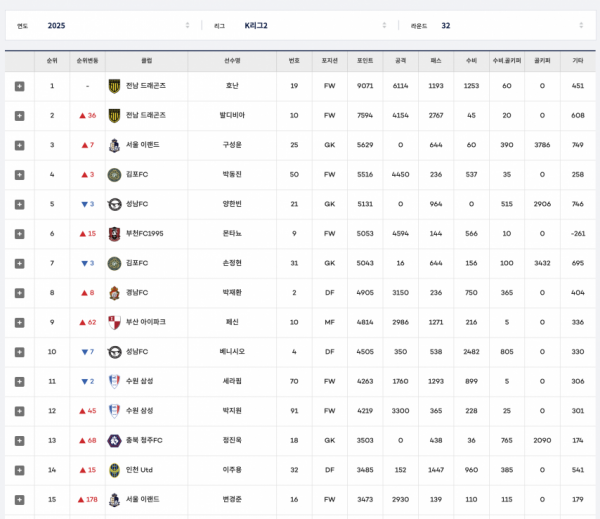
Task: Click the 인천 Utd club logo
Action: pyautogui.click(x=114, y=470)
